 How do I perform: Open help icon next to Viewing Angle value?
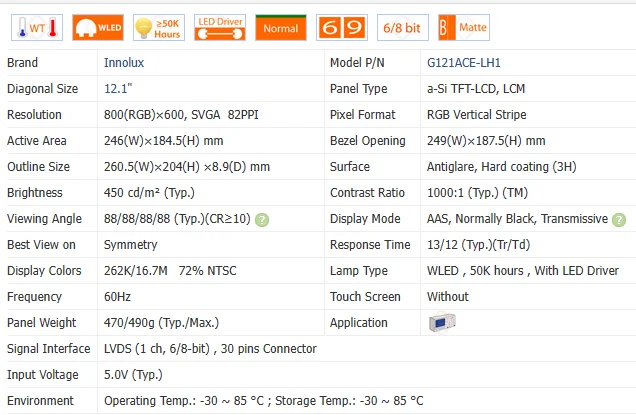[x=262, y=220]
